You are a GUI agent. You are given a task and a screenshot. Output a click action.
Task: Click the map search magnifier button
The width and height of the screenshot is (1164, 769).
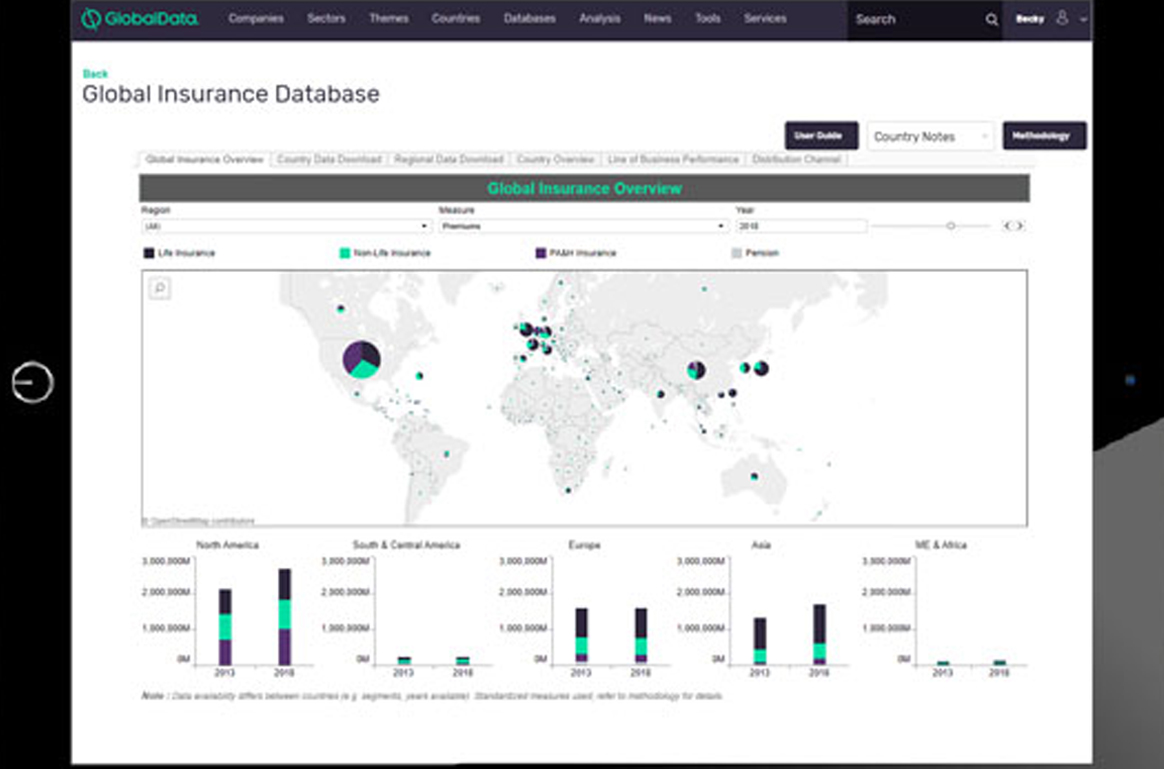tap(160, 288)
